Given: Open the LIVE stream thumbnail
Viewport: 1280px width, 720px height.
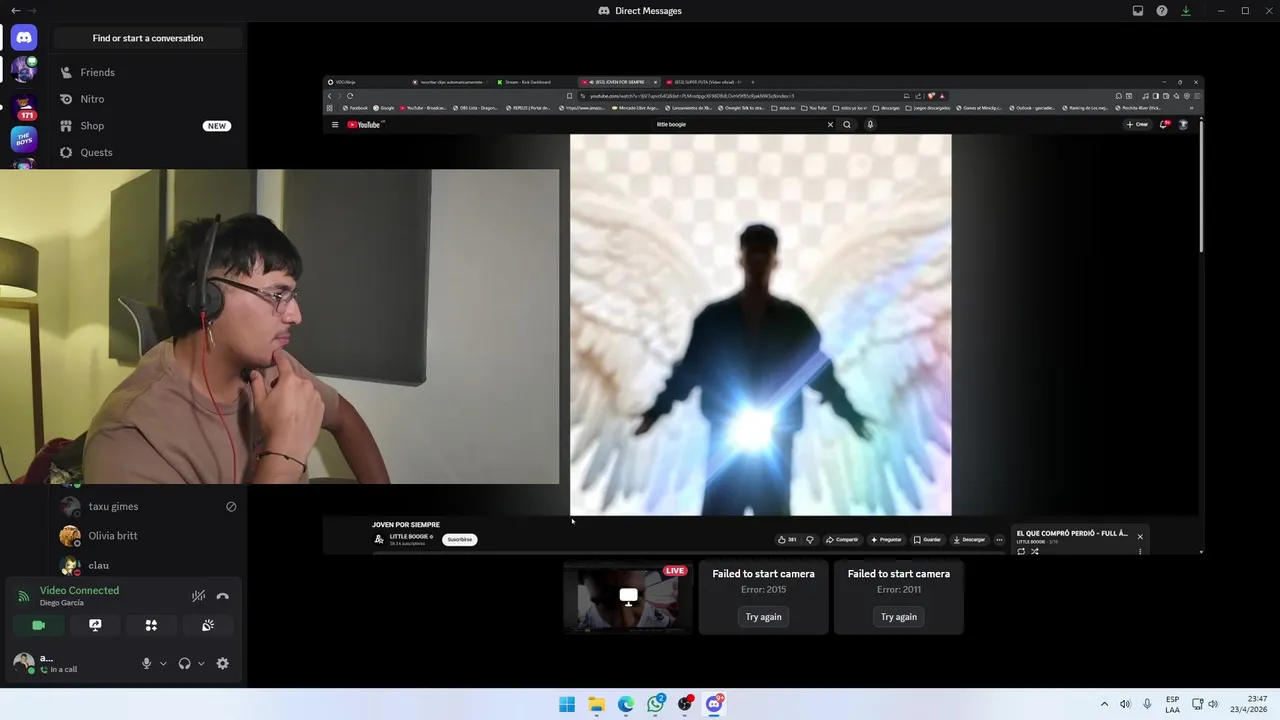Looking at the screenshot, I should (628, 597).
